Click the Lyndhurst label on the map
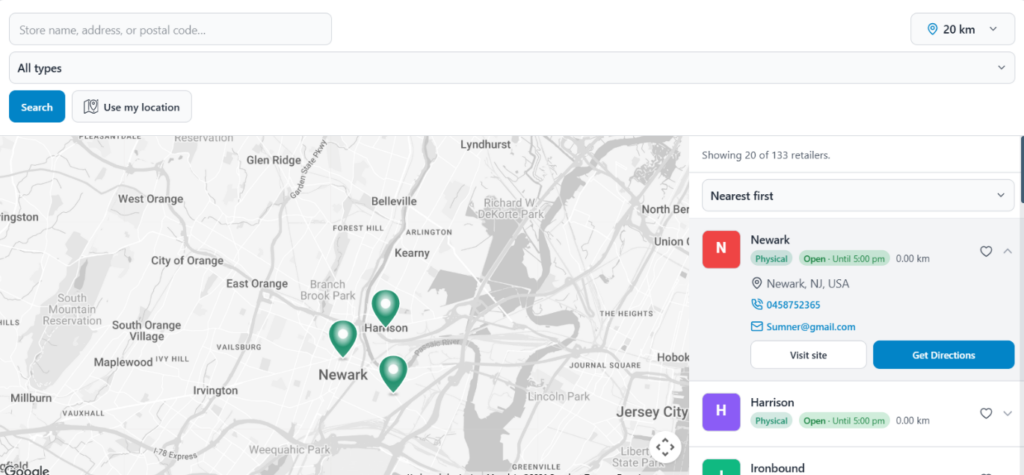 coord(485,144)
